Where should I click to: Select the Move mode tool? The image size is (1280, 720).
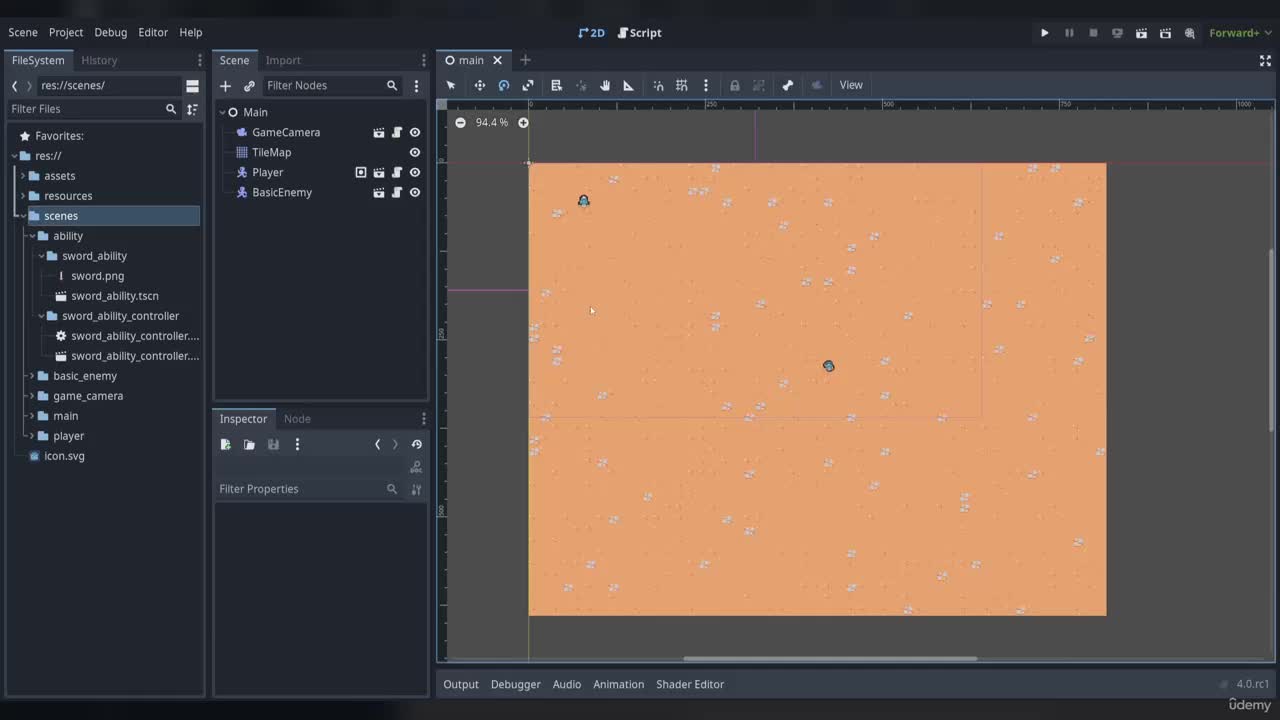[480, 85]
